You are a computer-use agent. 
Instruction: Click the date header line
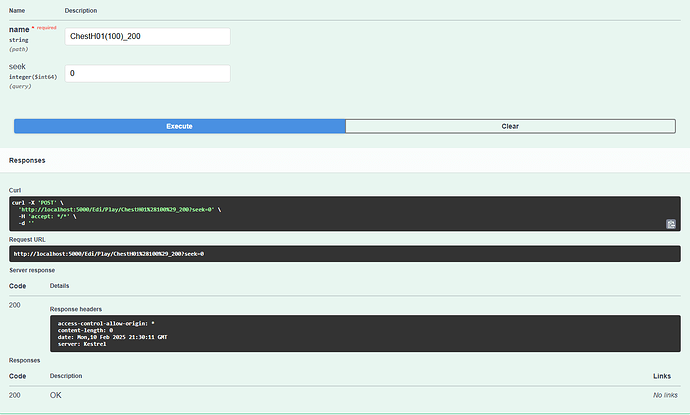point(113,337)
